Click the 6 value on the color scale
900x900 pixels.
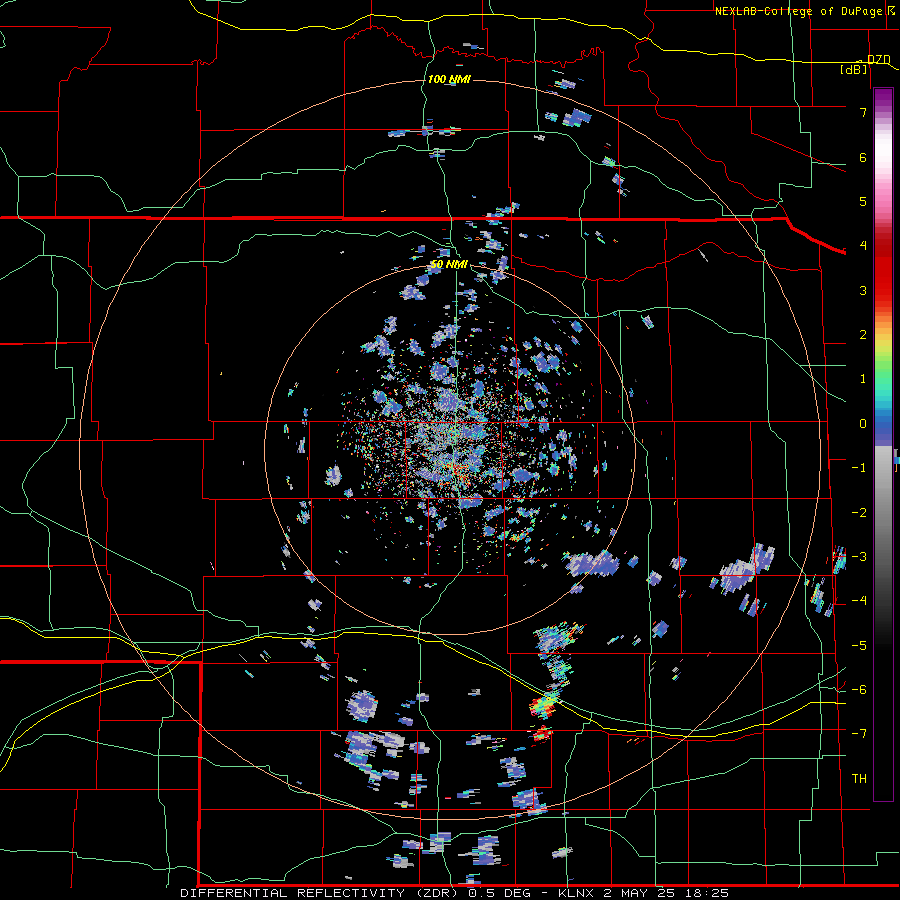pyautogui.click(x=863, y=157)
